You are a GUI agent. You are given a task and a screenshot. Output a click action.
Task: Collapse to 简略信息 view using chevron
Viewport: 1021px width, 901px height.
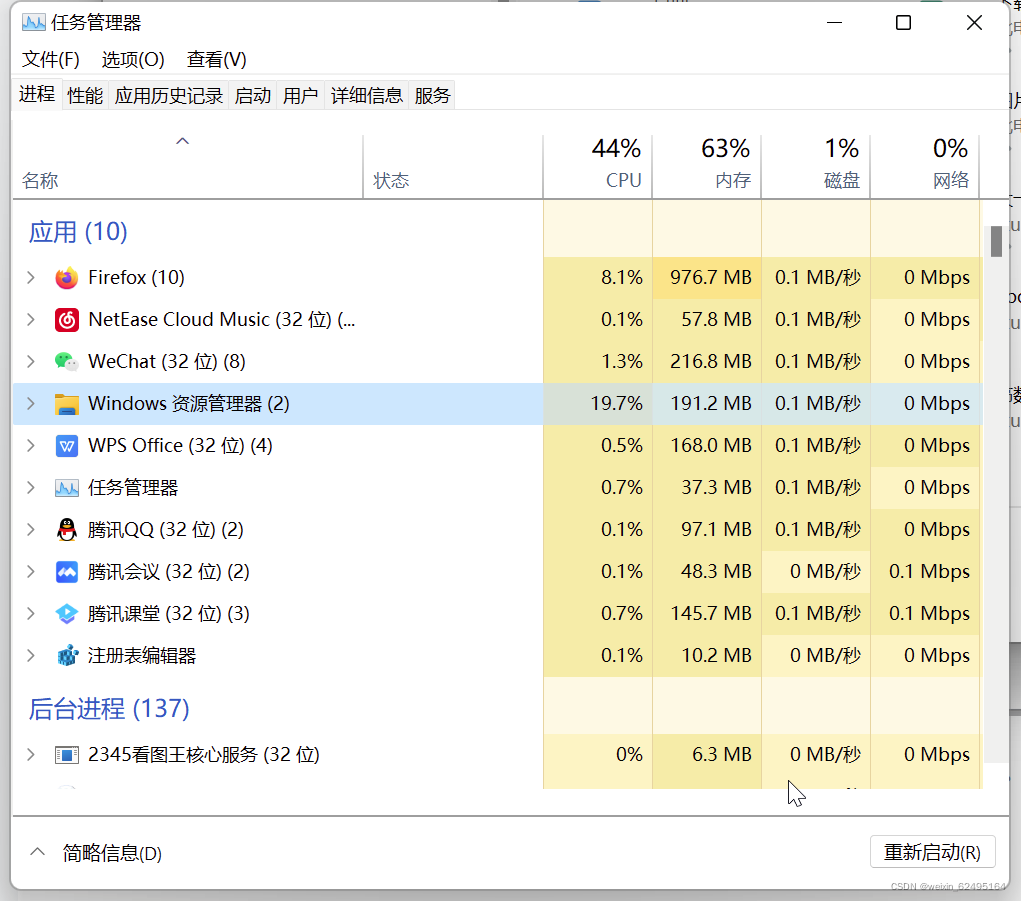(x=38, y=852)
